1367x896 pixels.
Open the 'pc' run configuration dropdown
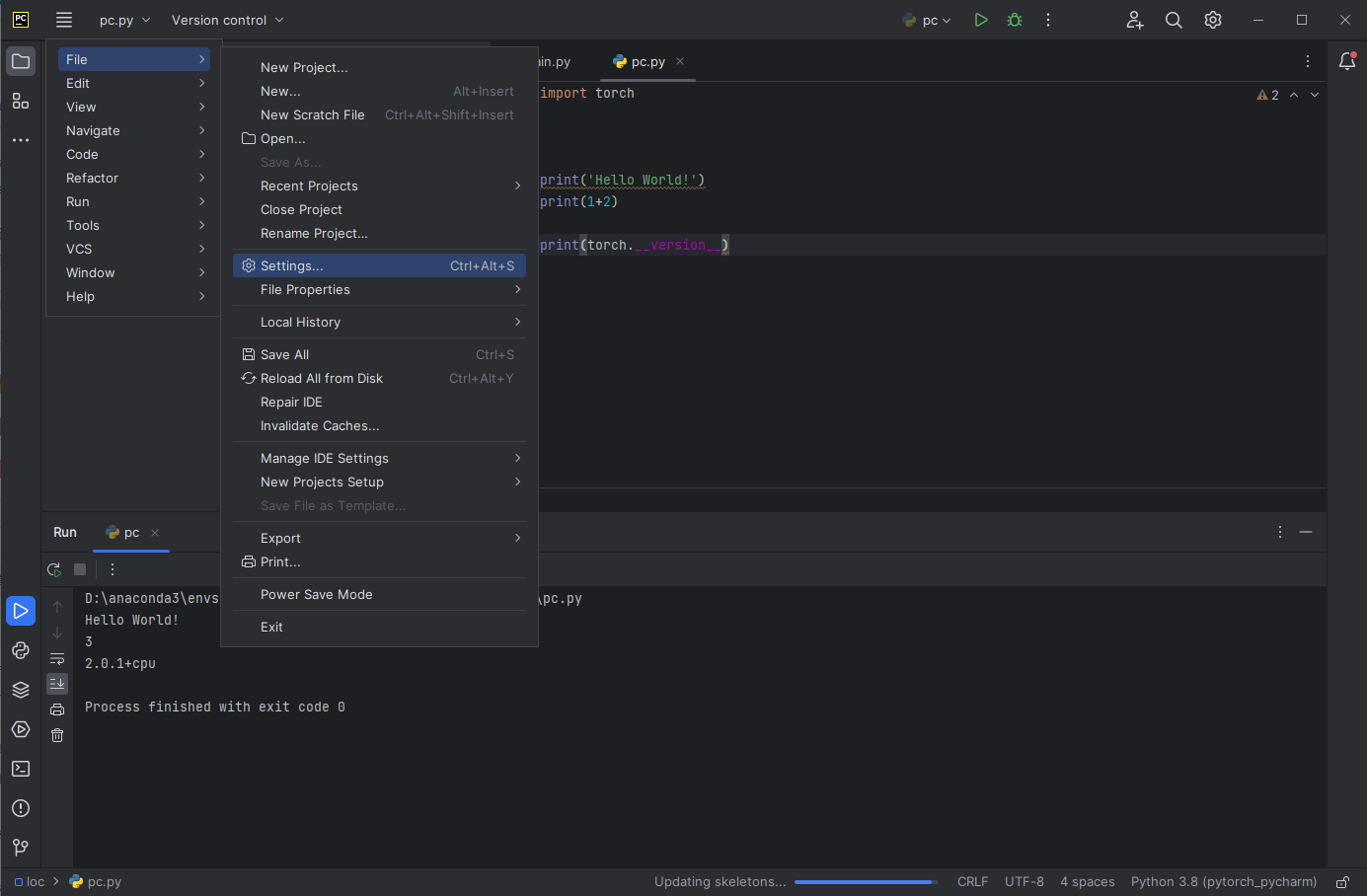927,20
